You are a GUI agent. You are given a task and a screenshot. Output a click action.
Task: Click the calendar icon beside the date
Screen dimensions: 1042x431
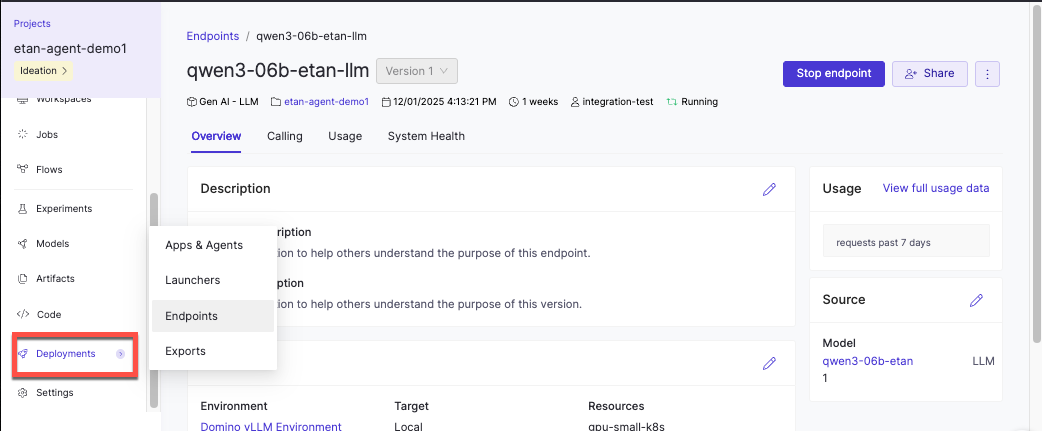(386, 102)
